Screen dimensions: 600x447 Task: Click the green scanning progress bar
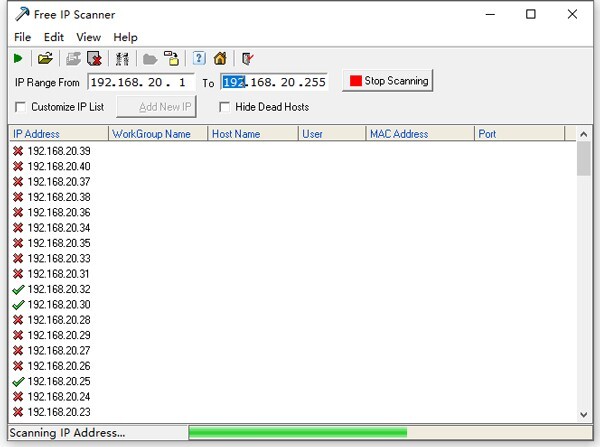(x=297, y=432)
